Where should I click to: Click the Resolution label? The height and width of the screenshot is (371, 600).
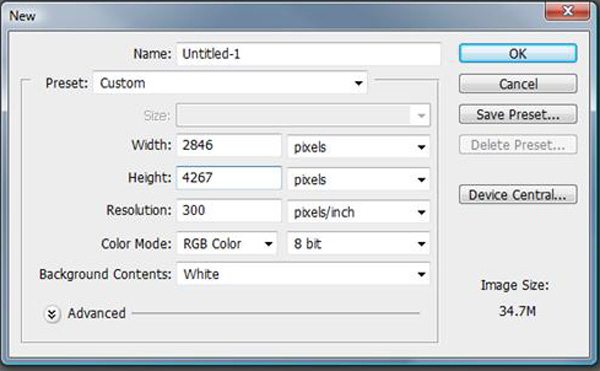pyautogui.click(x=139, y=210)
